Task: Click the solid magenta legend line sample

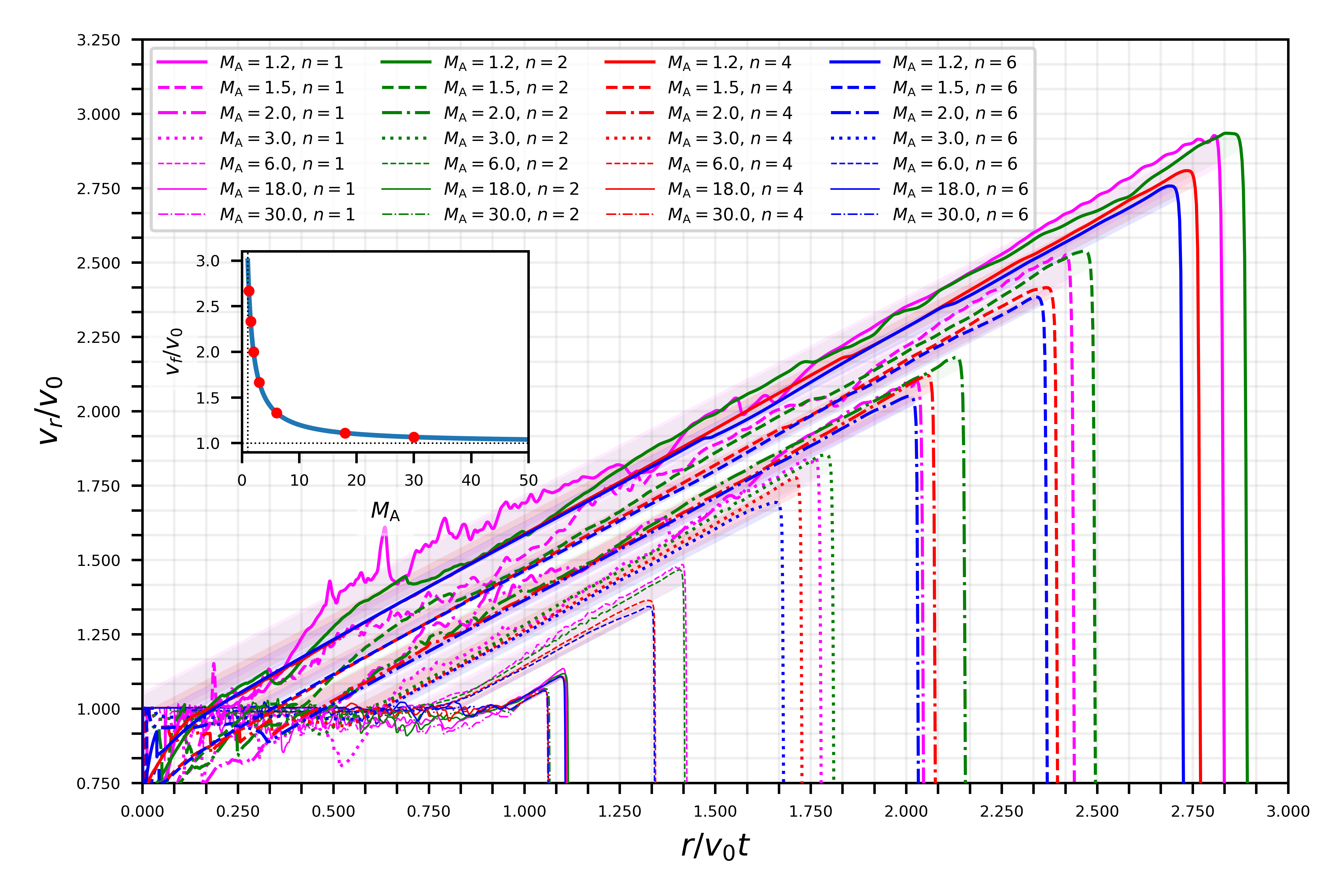Action: pos(182,62)
